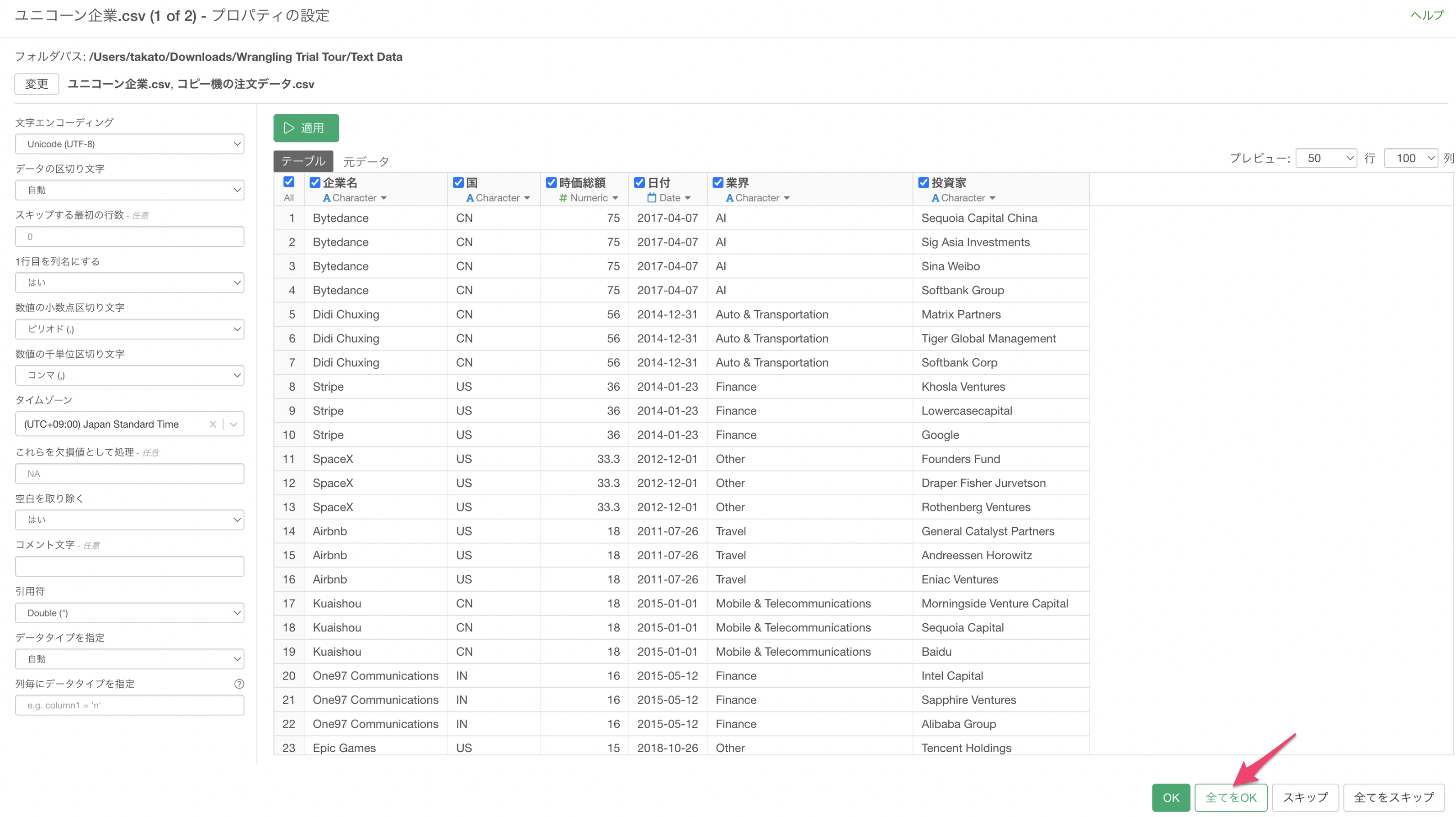Select the Andreessen Horowitz cell
1456x817 pixels.
1001,555
